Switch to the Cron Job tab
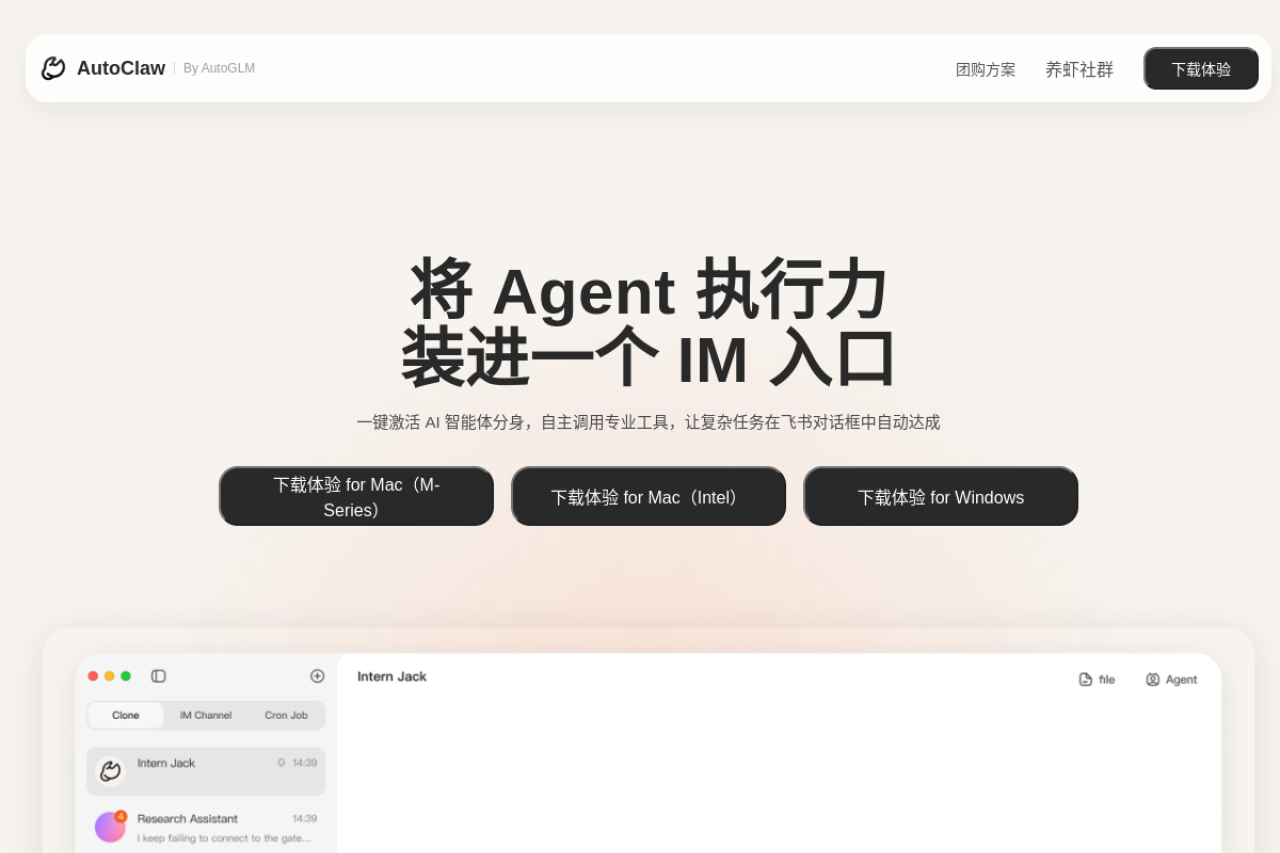The width and height of the screenshot is (1280, 853). pos(286,715)
